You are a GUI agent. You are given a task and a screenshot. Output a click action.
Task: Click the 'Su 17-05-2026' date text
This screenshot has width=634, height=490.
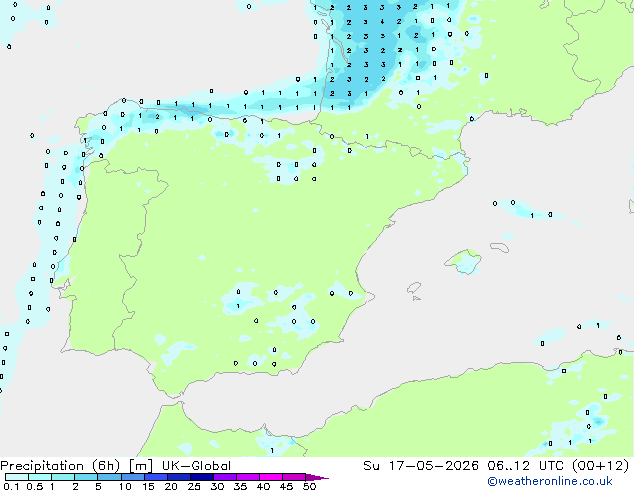421,466
